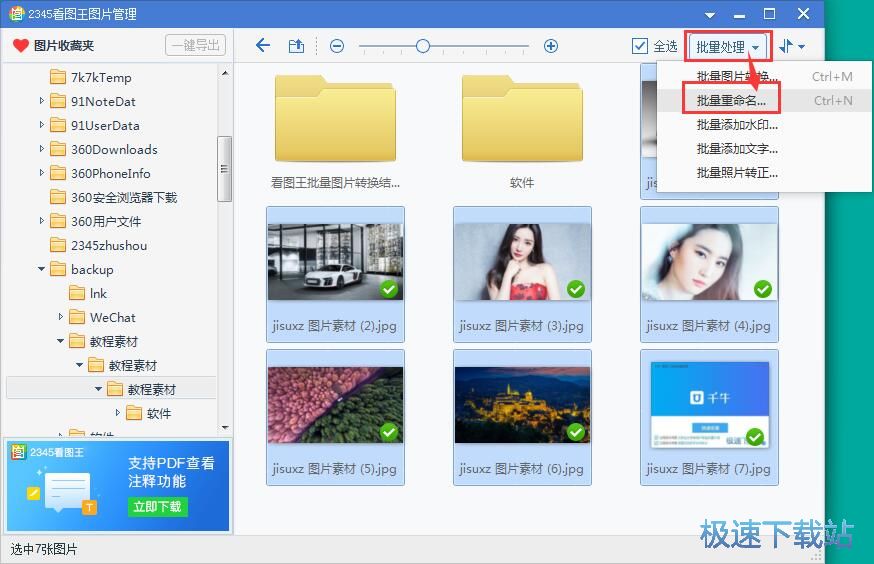
Task: Uncheck green tick on 图片素材 (5).jpg
Action: coord(389,432)
